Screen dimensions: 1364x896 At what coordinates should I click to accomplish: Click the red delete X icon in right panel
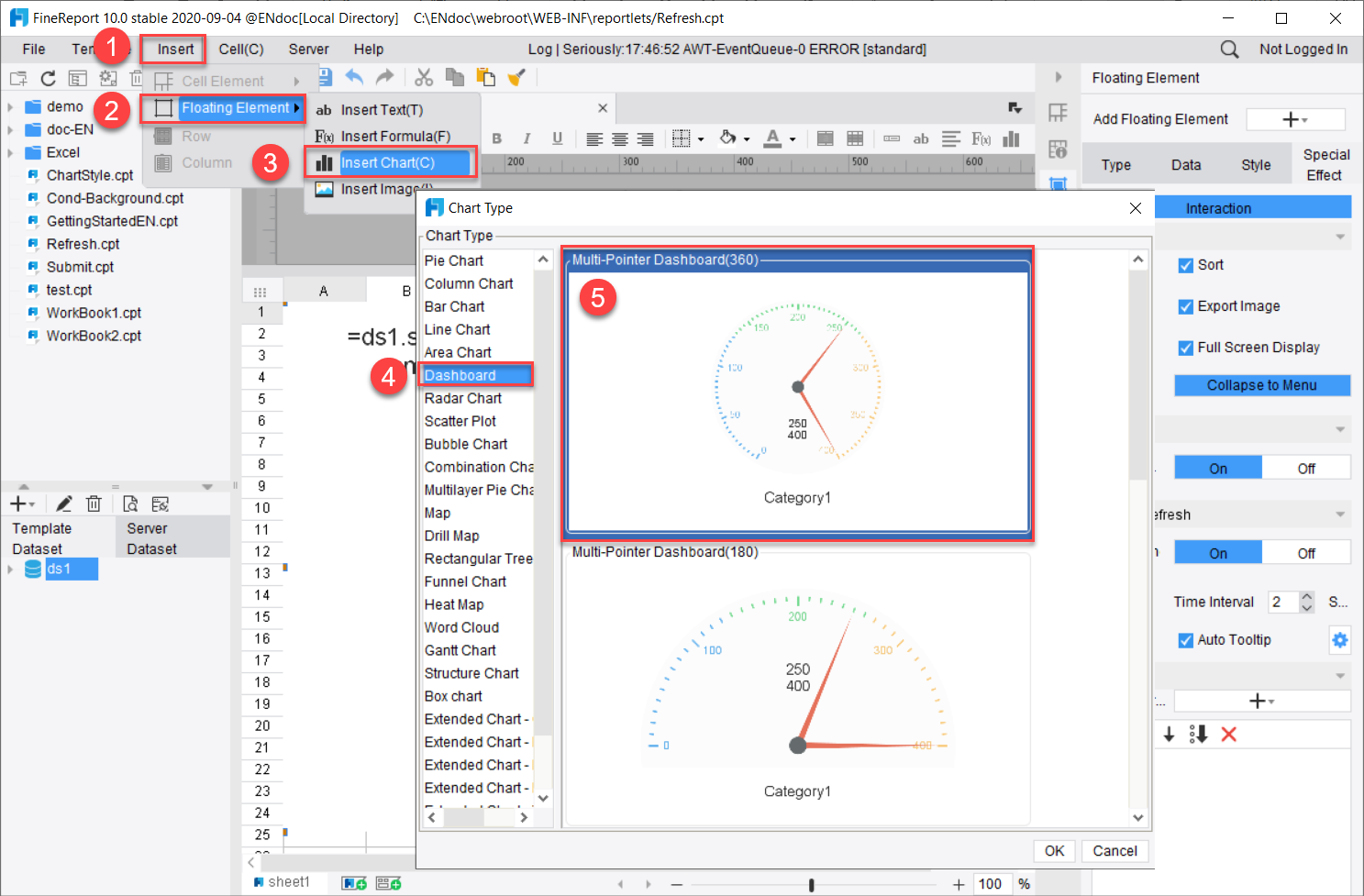tap(1229, 734)
